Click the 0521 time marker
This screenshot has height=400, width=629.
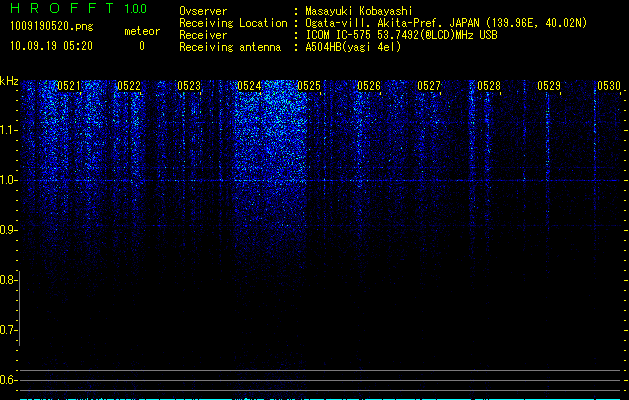click(x=69, y=86)
